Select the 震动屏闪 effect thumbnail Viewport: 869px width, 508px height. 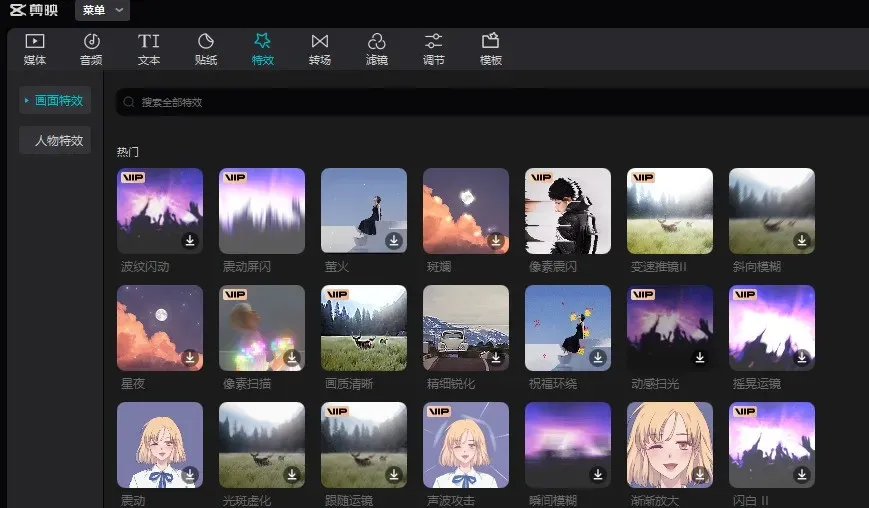[262, 211]
